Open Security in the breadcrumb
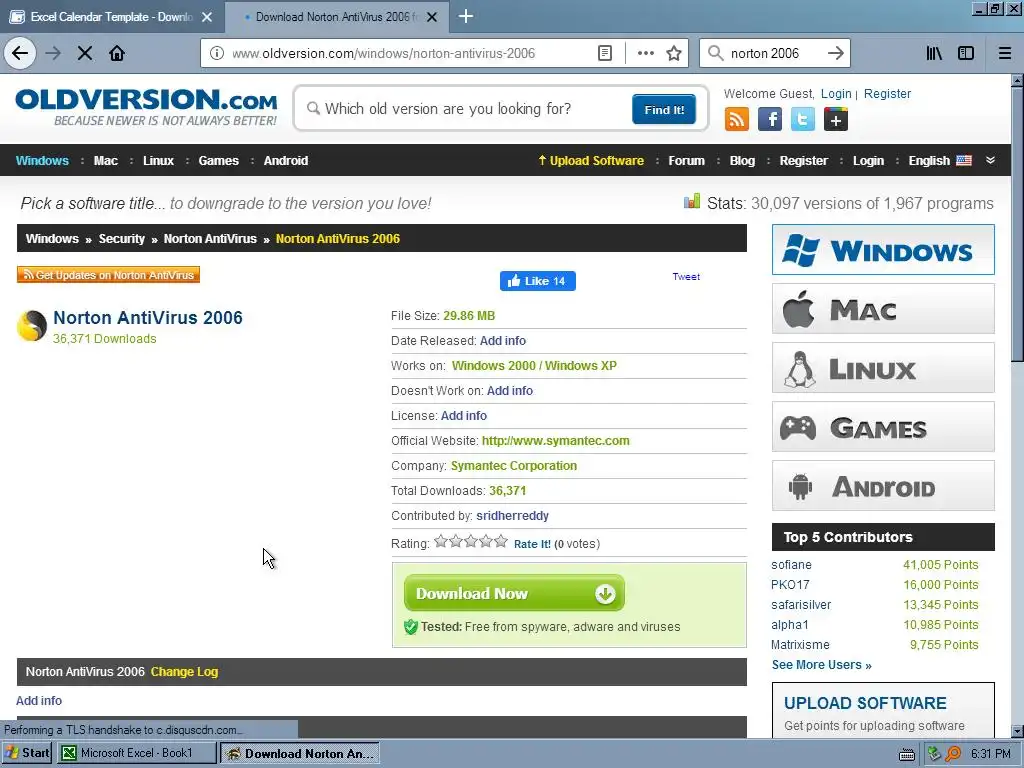 [121, 238]
